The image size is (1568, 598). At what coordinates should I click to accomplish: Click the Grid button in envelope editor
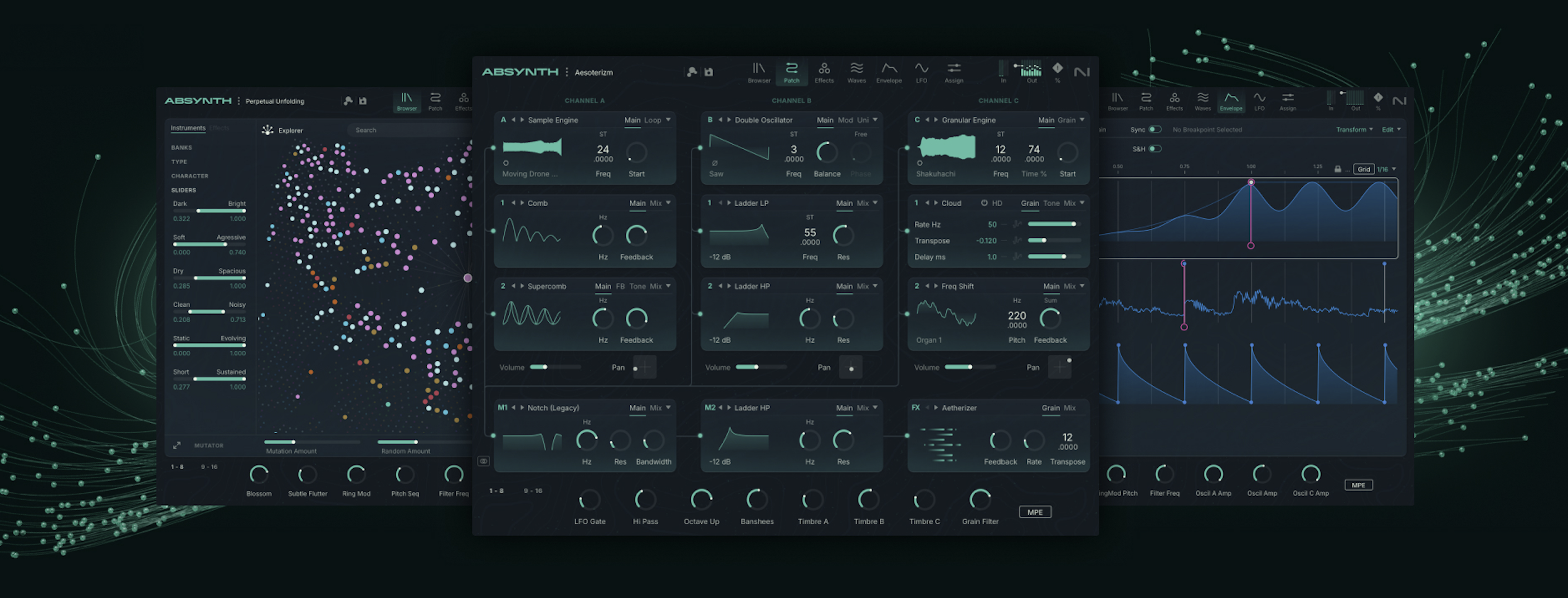1364,169
